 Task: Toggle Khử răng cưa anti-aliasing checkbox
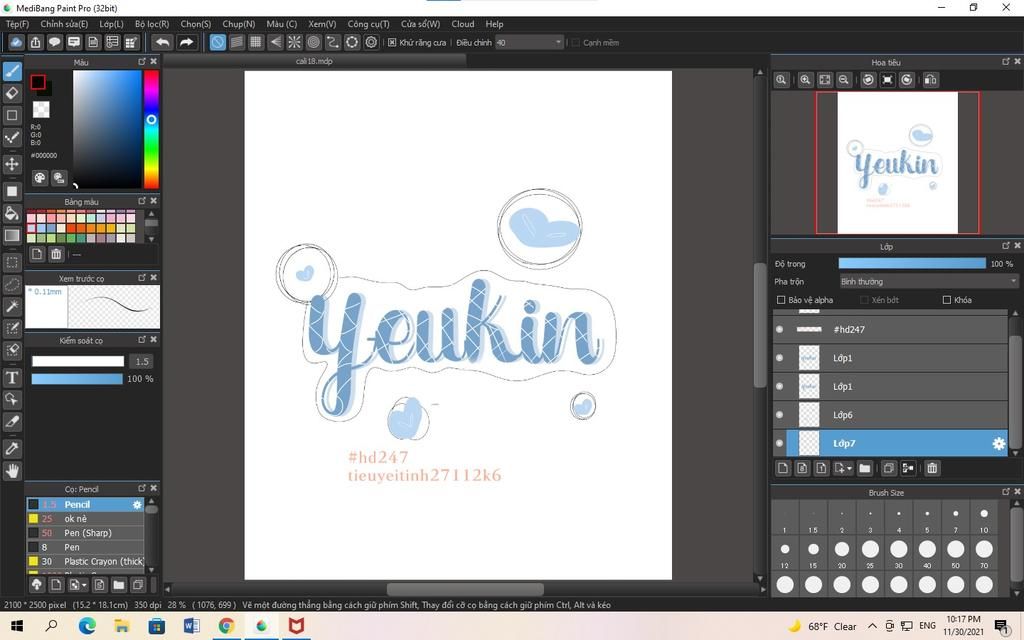(392, 42)
